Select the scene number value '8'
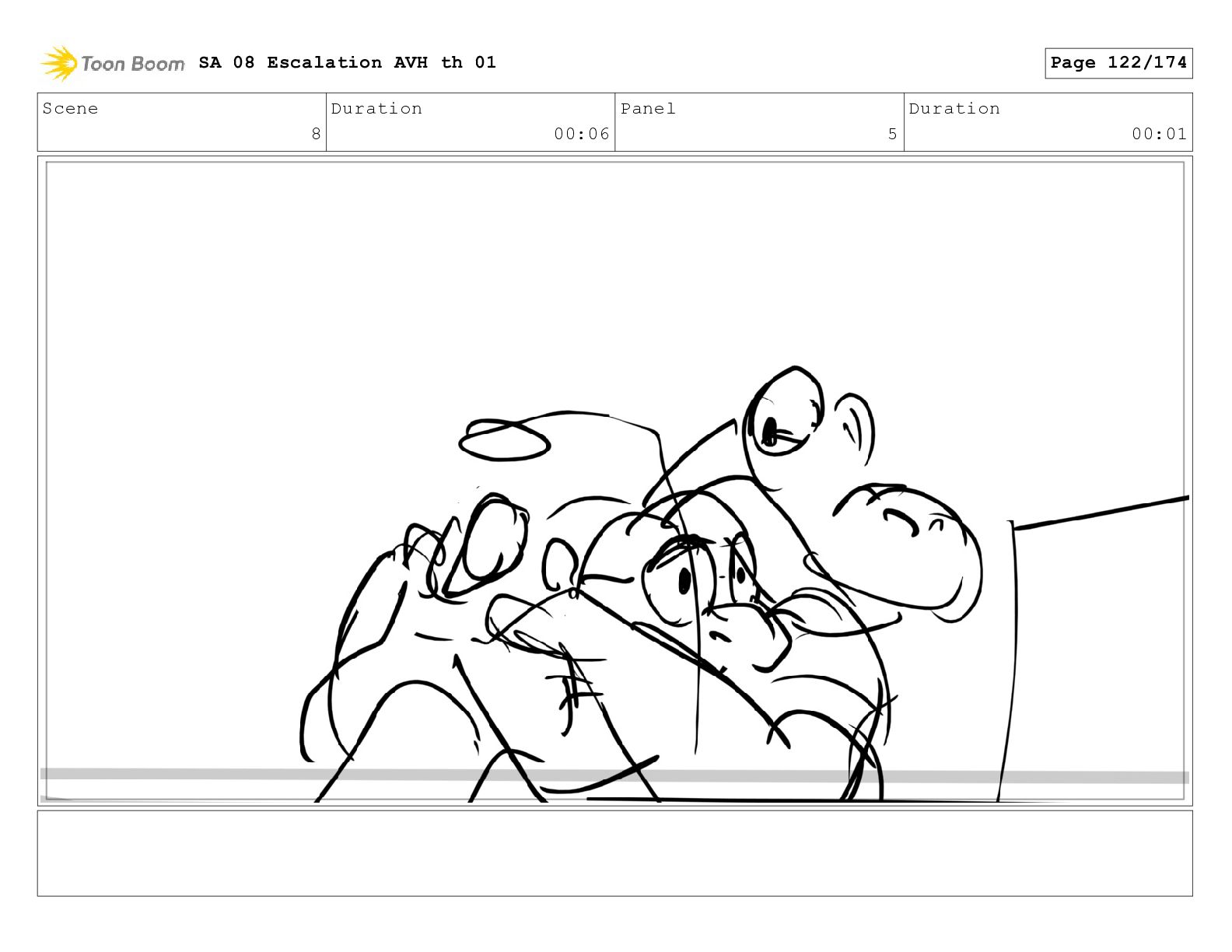Screen dimensions: 1232x952 tap(316, 134)
